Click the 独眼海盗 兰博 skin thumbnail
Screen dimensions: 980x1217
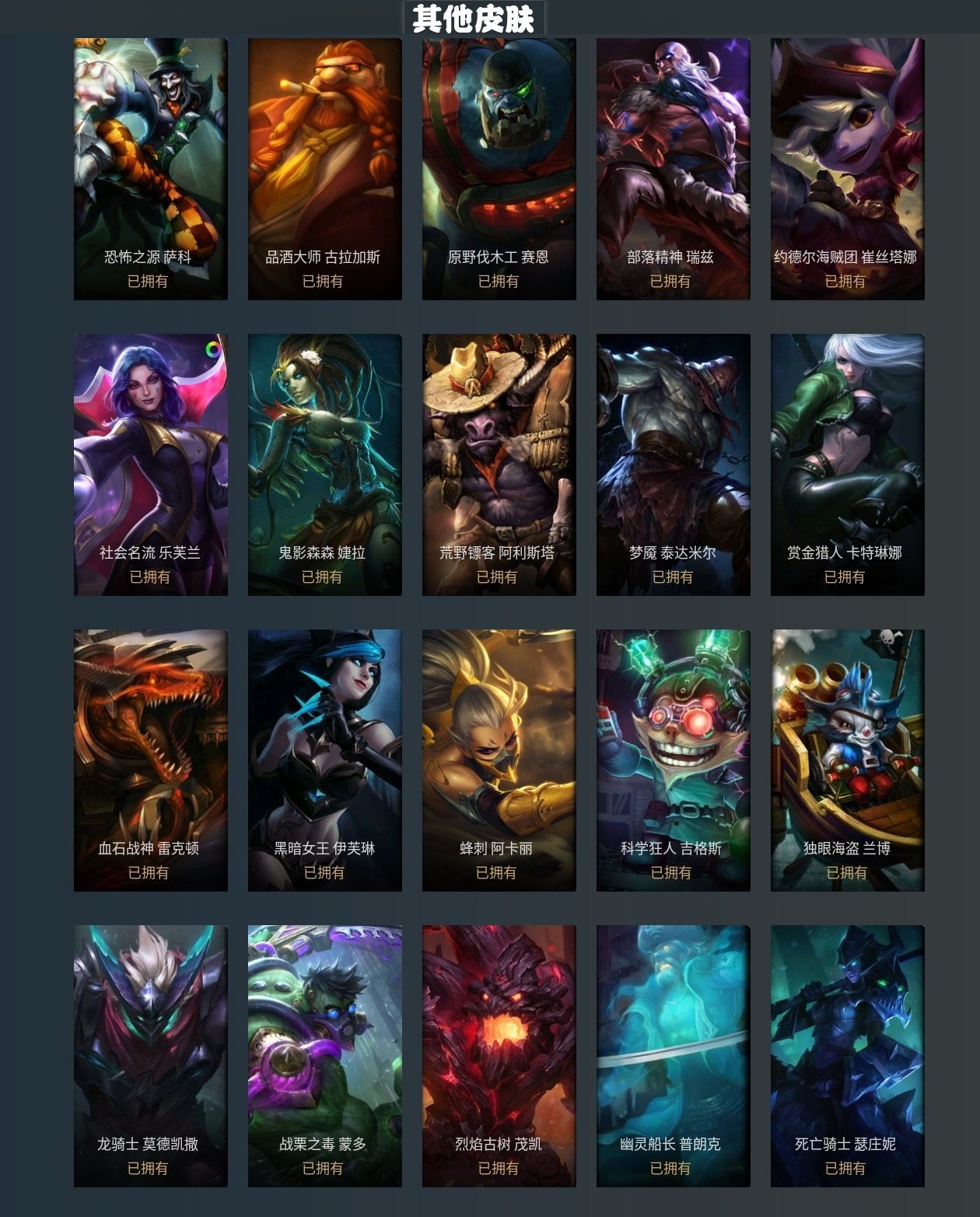(x=848, y=760)
